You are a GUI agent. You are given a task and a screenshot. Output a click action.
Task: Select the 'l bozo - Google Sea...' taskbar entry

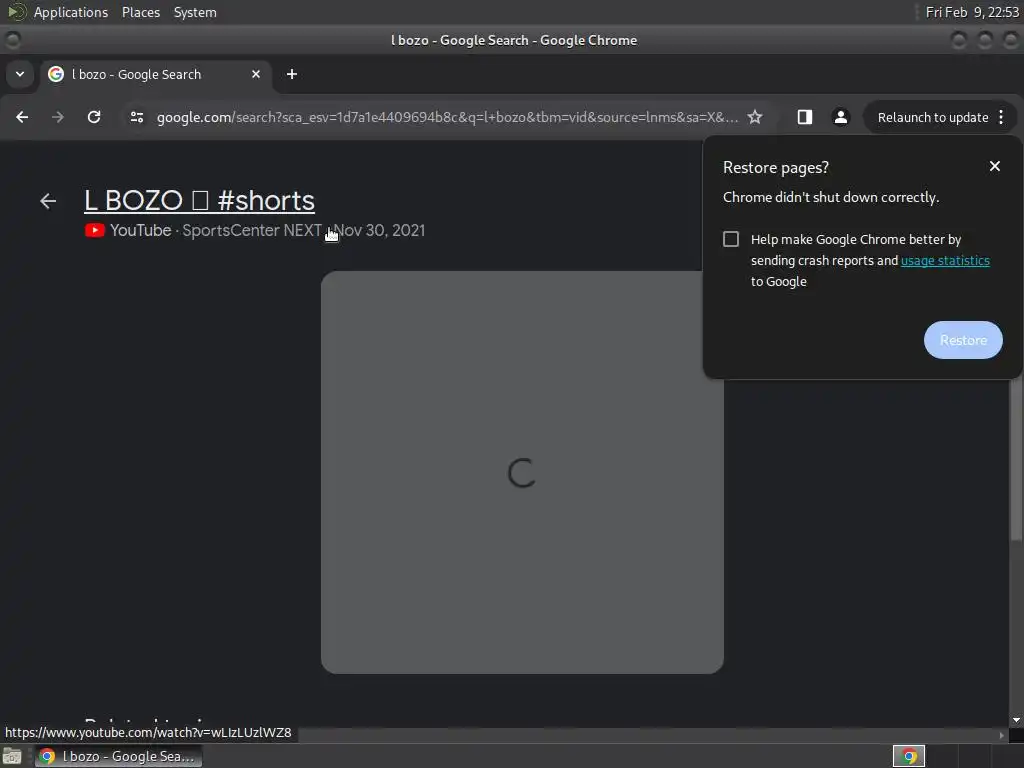tap(119, 756)
